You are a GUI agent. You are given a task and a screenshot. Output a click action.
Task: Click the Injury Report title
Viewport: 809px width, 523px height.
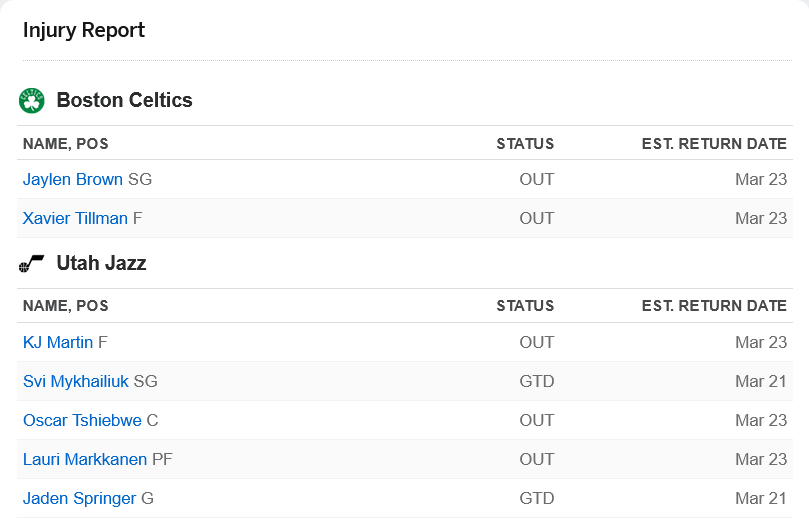pos(84,30)
